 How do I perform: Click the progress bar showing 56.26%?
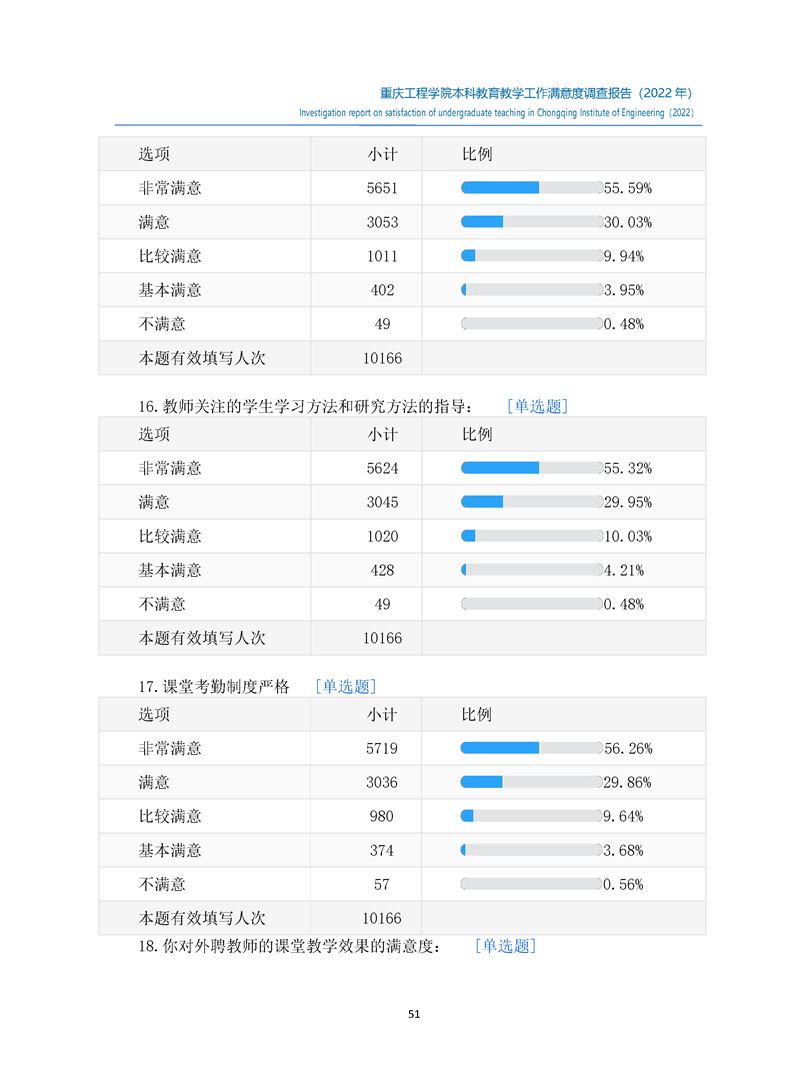[531, 748]
